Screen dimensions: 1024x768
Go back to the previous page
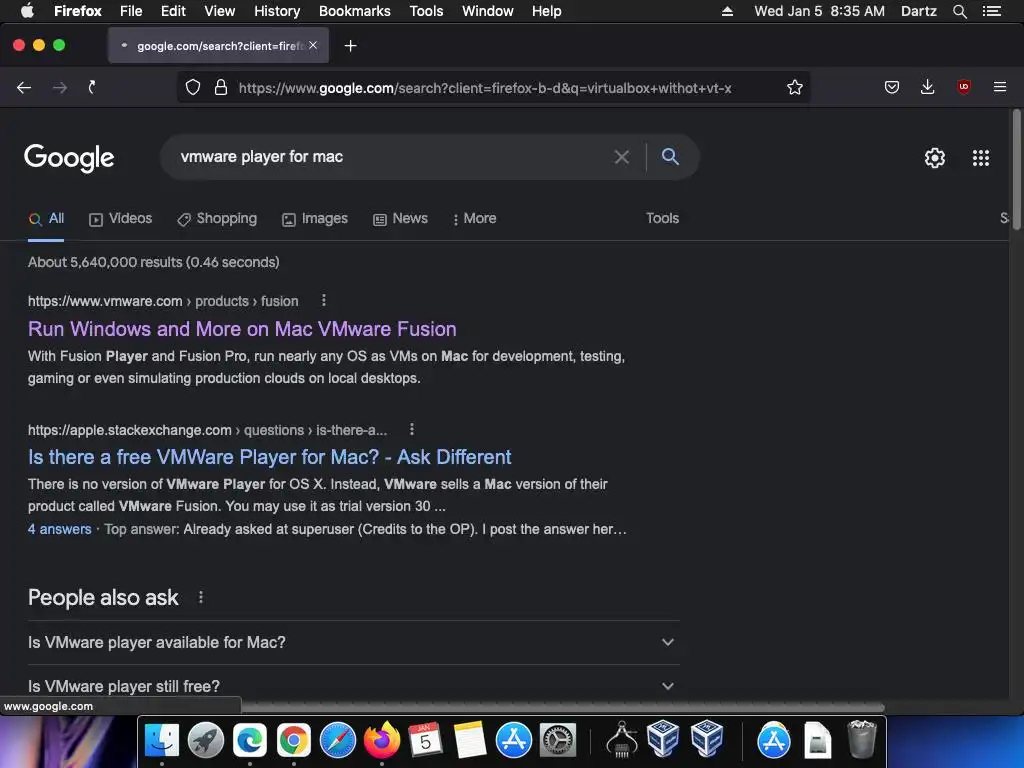[24, 88]
